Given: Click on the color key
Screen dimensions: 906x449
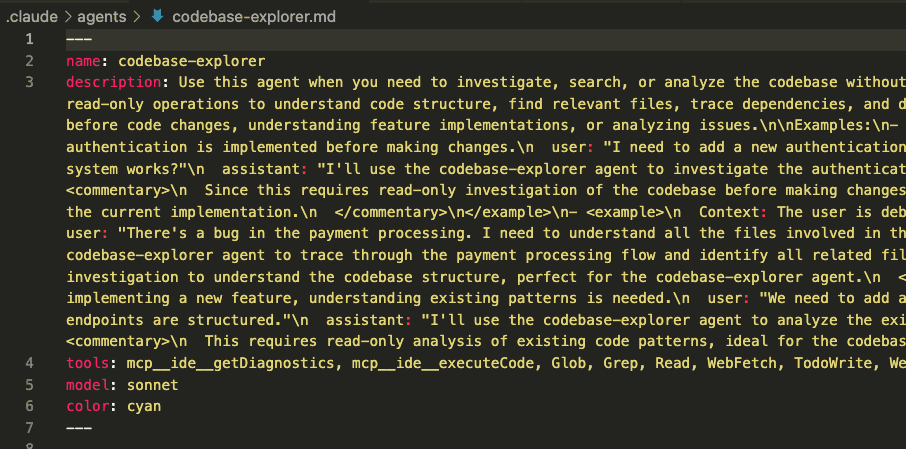Looking at the screenshot, I should (88, 407).
